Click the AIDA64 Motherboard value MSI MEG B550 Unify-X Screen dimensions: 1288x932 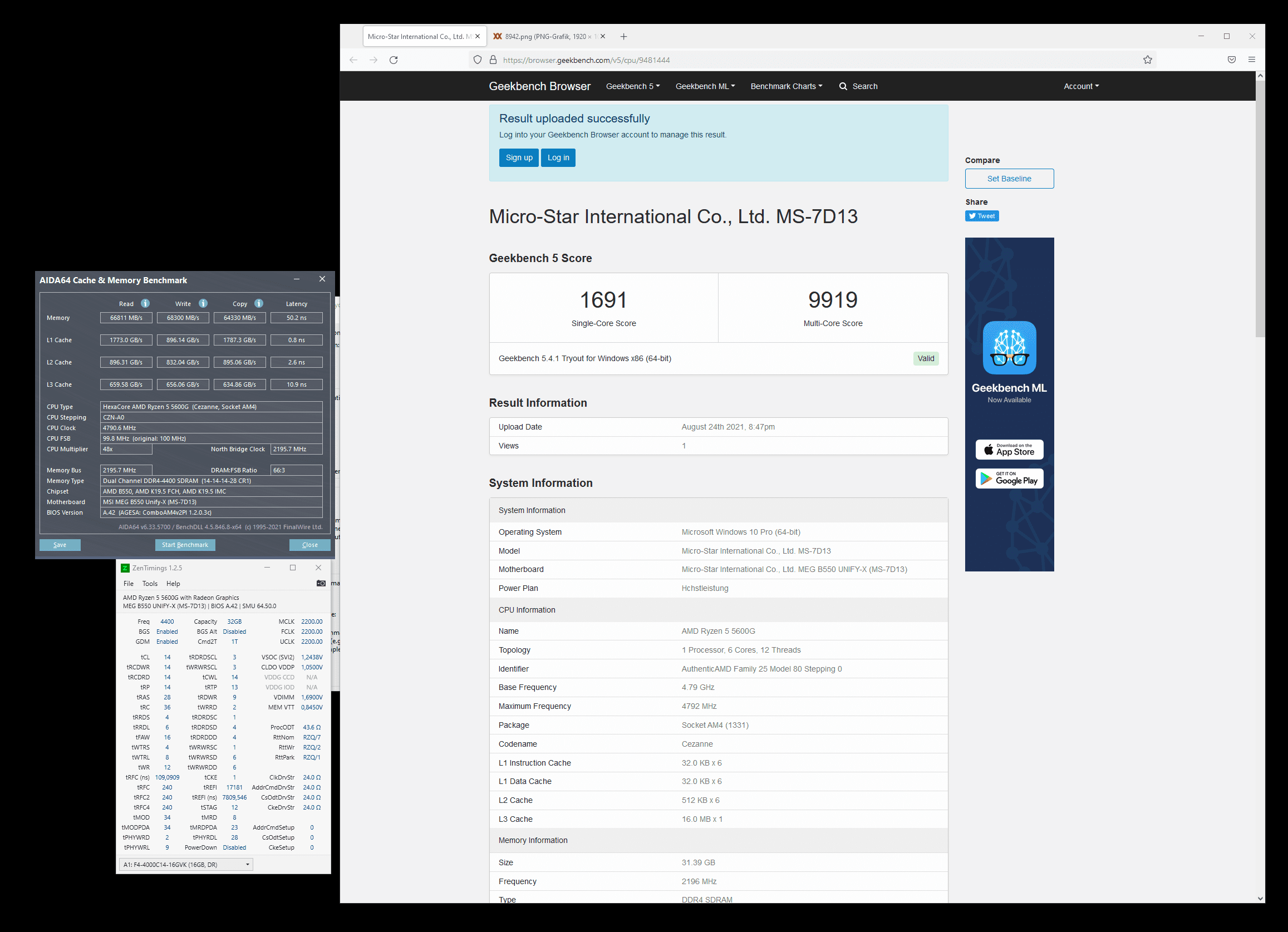(212, 502)
